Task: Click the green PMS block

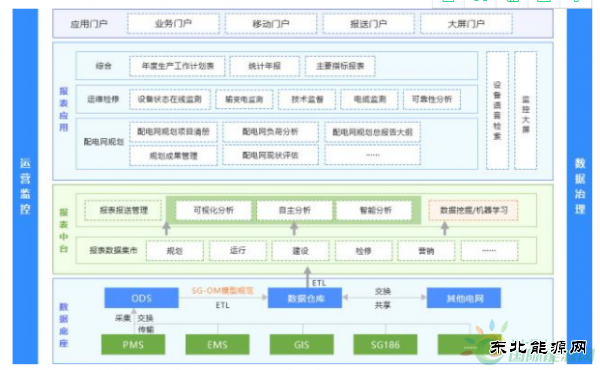Action: 133,344
